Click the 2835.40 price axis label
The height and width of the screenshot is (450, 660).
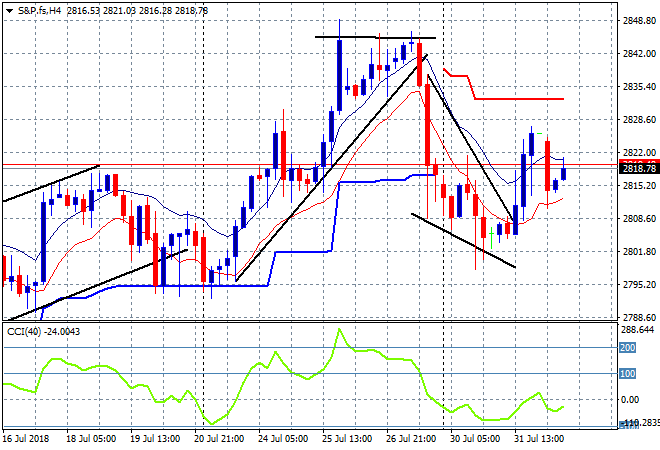tap(639, 86)
